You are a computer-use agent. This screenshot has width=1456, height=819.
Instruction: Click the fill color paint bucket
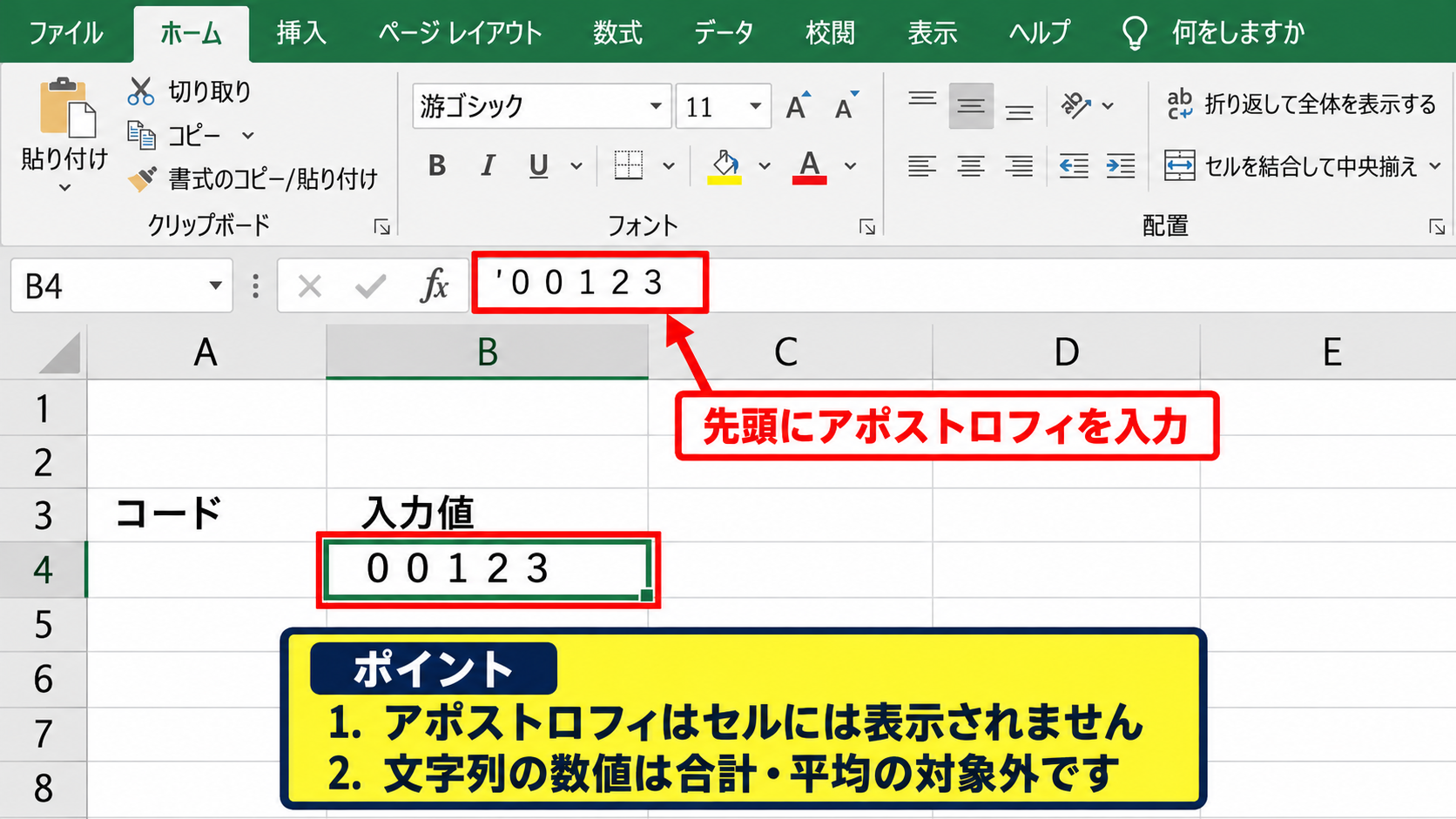[725, 166]
